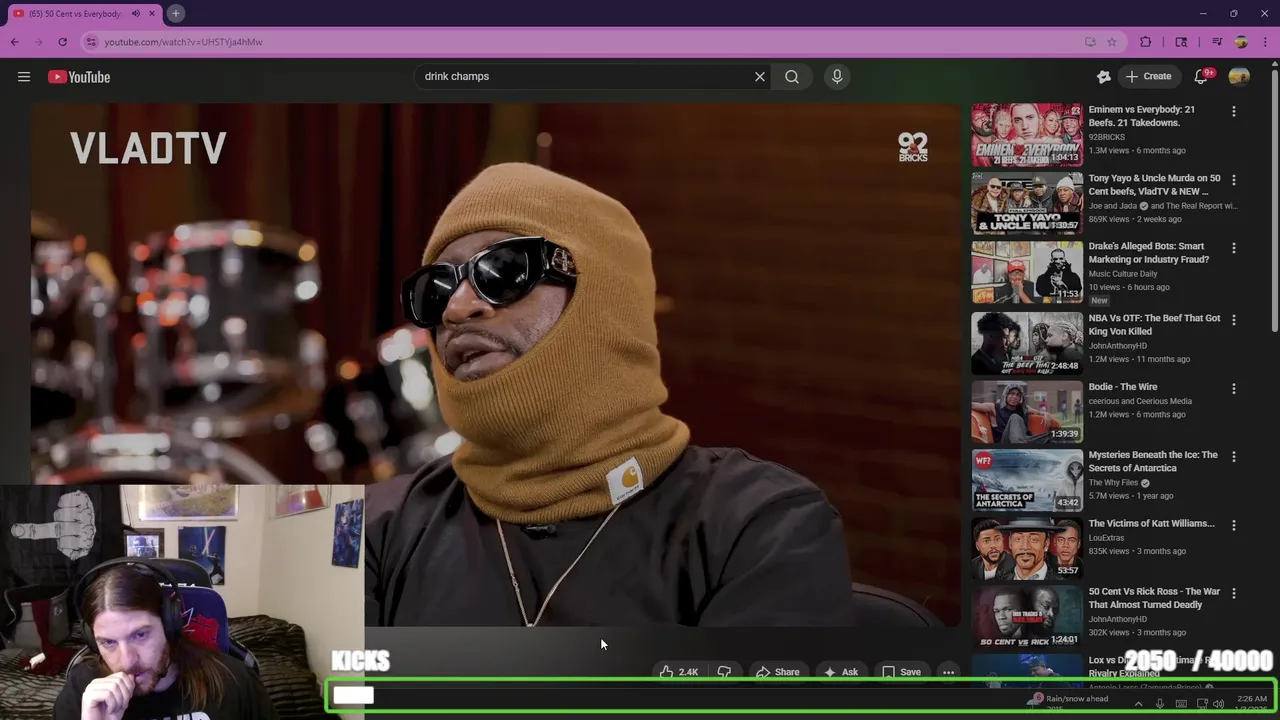1280x720 pixels.
Task: Open the YouTube guide hamburger menu
Action: 24,77
